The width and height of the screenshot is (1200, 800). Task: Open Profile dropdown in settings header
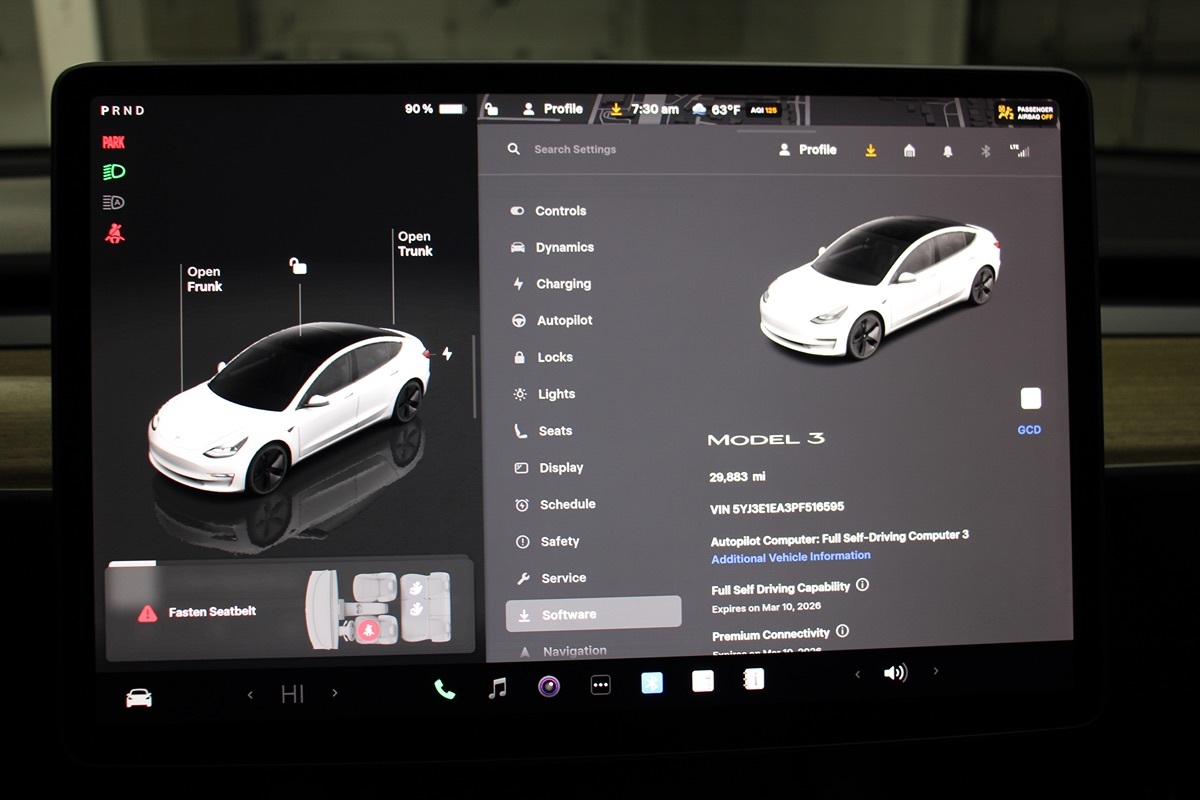(807, 150)
